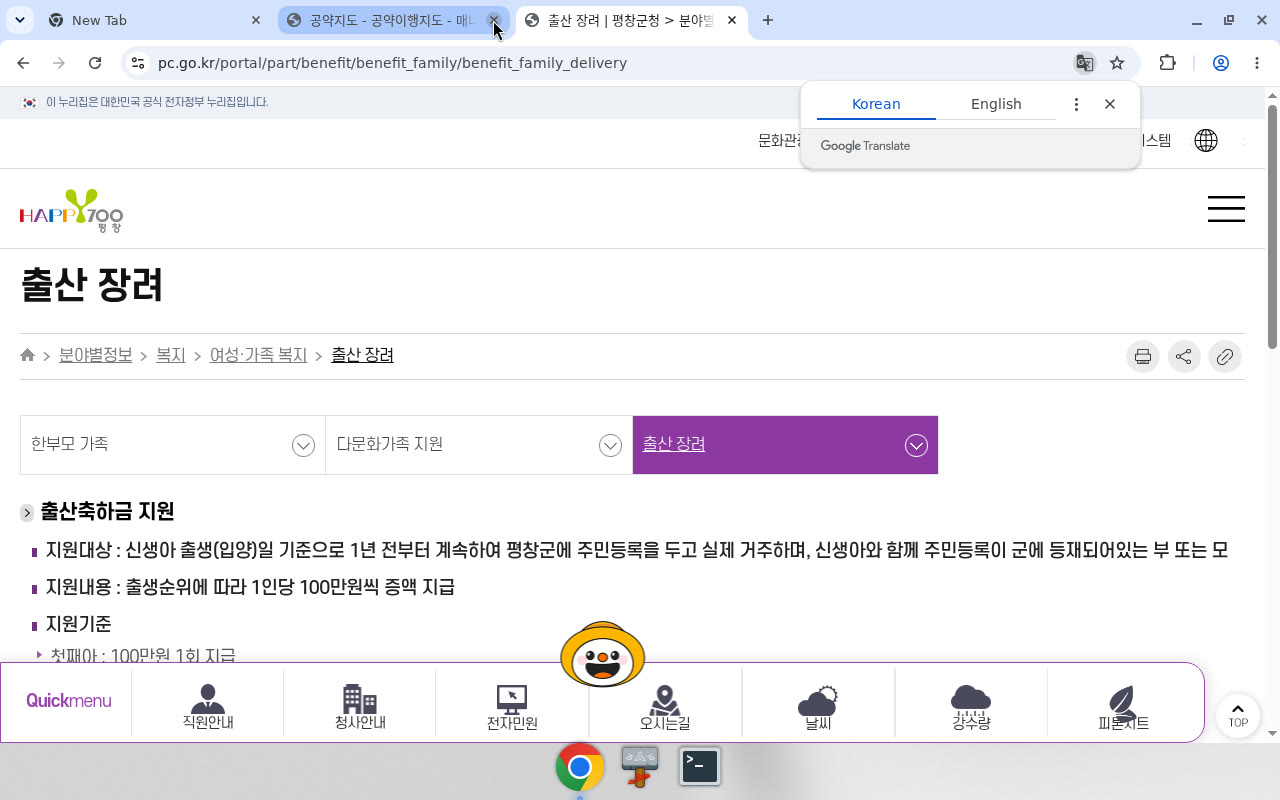Screen dimensions: 1280x800
Task: Follow the 복지 breadcrumb link
Action: 171,355
